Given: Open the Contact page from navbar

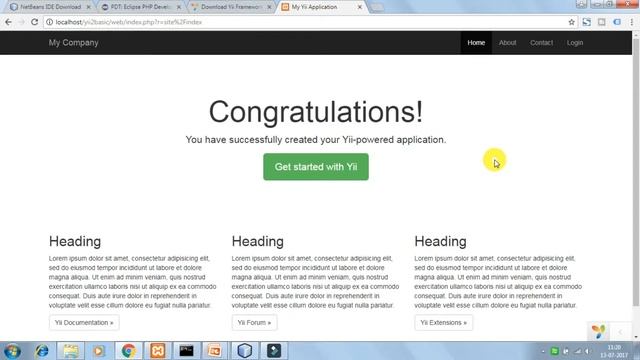Looking at the screenshot, I should click(541, 42).
